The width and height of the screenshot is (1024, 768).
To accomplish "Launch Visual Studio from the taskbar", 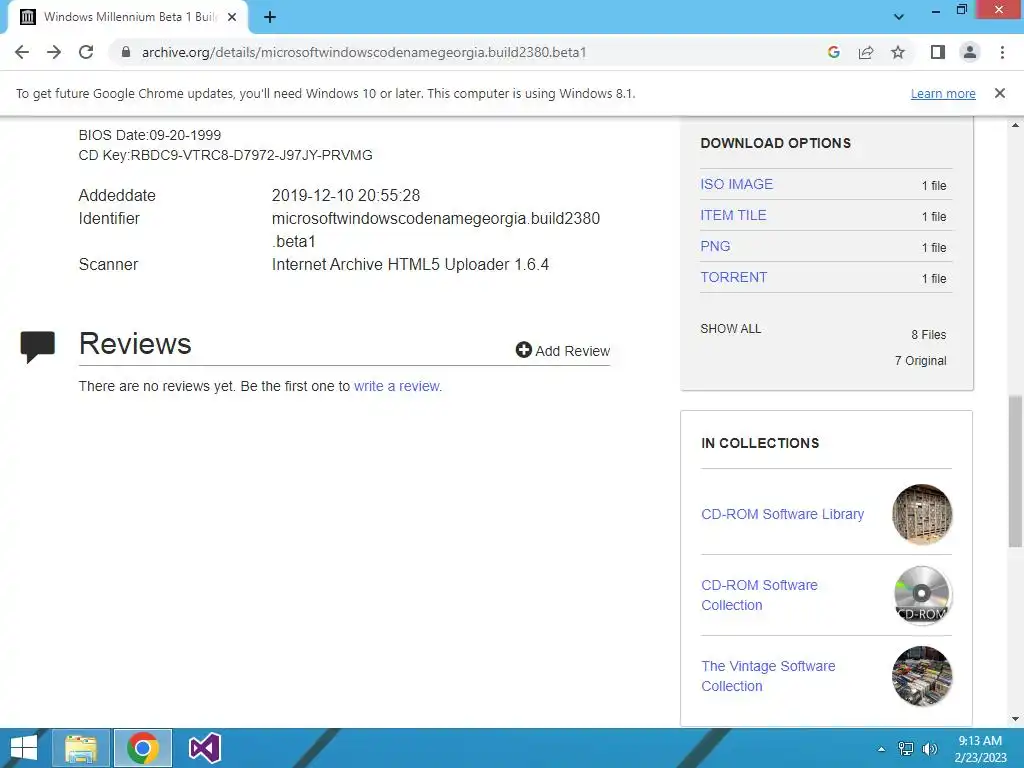I will (204, 748).
